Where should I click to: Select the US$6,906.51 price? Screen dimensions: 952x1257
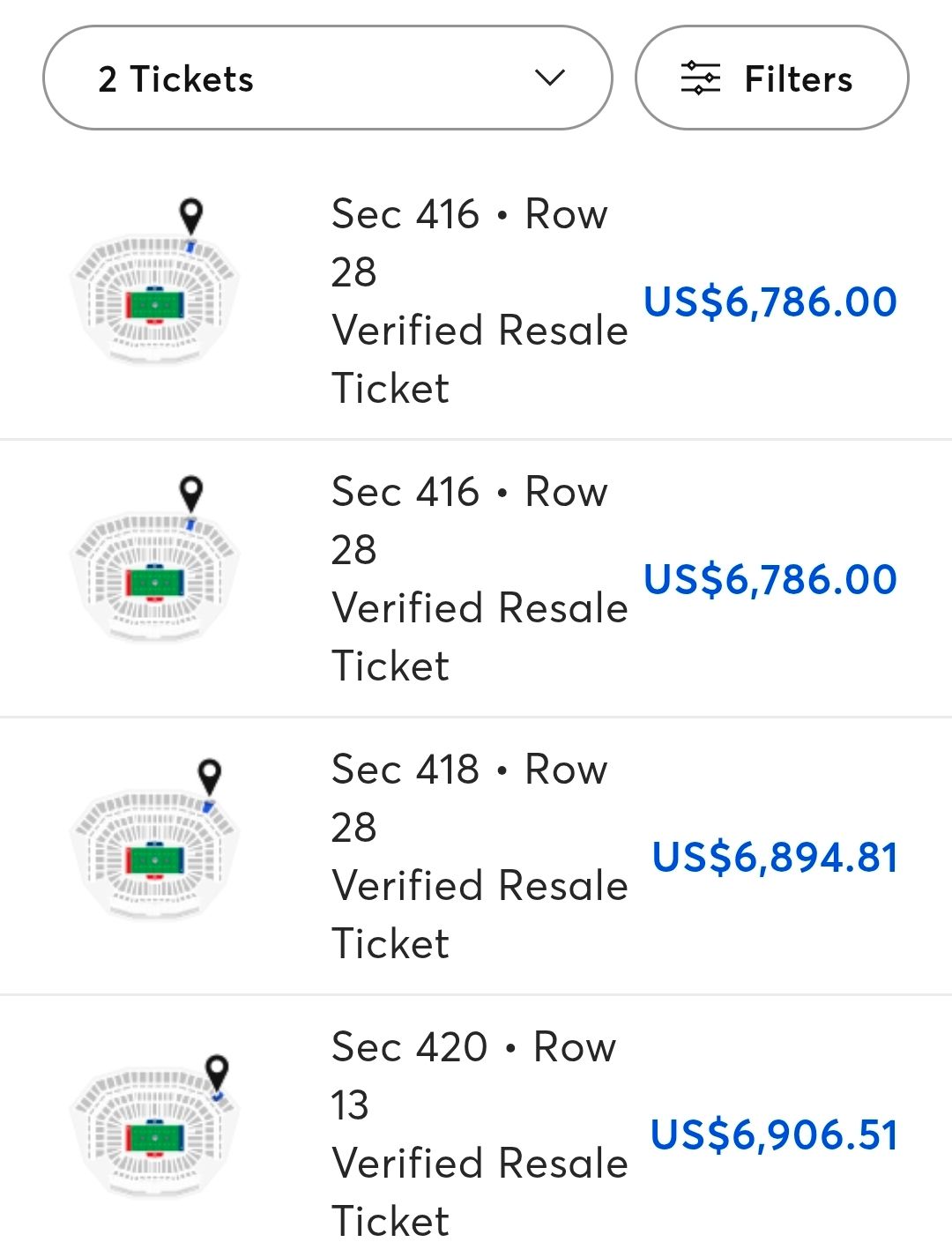coord(774,1134)
